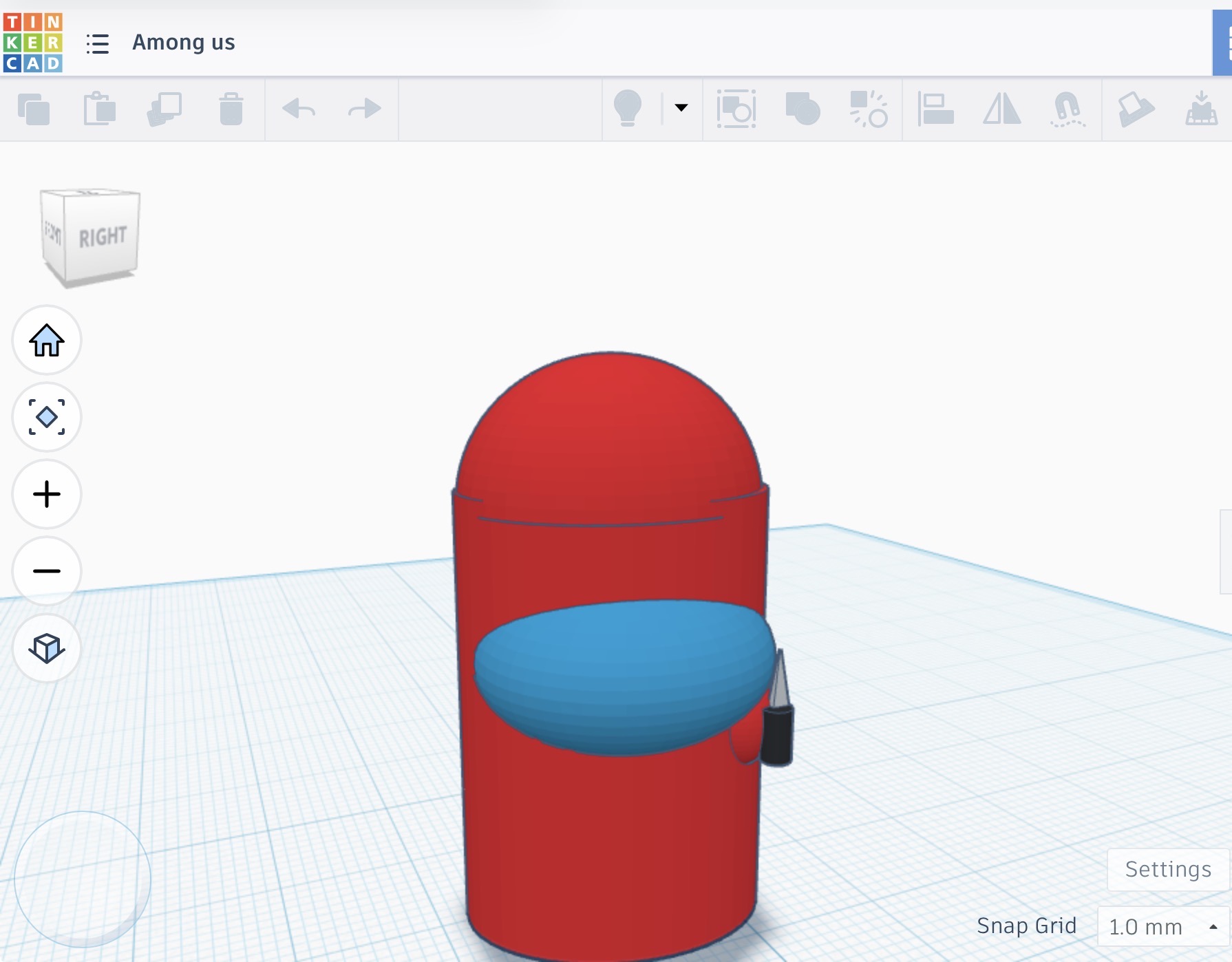Toggle the Show all lightbulb icon
This screenshot has width=1232, height=962.
coord(627,108)
